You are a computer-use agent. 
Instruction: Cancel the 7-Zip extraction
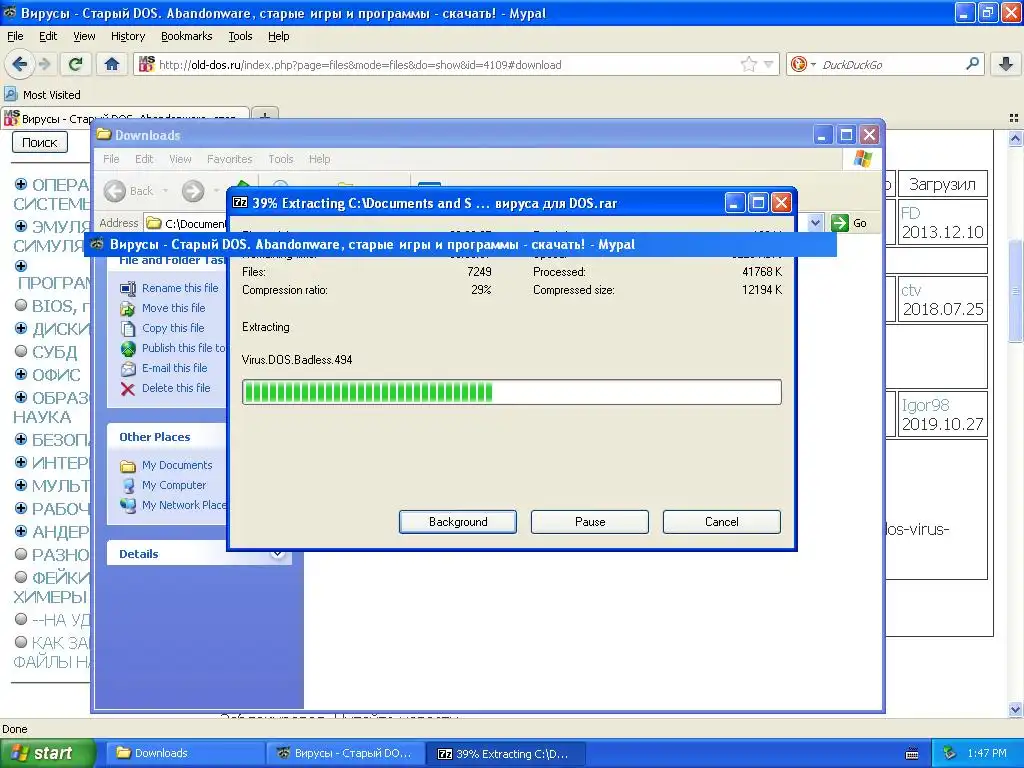(722, 522)
